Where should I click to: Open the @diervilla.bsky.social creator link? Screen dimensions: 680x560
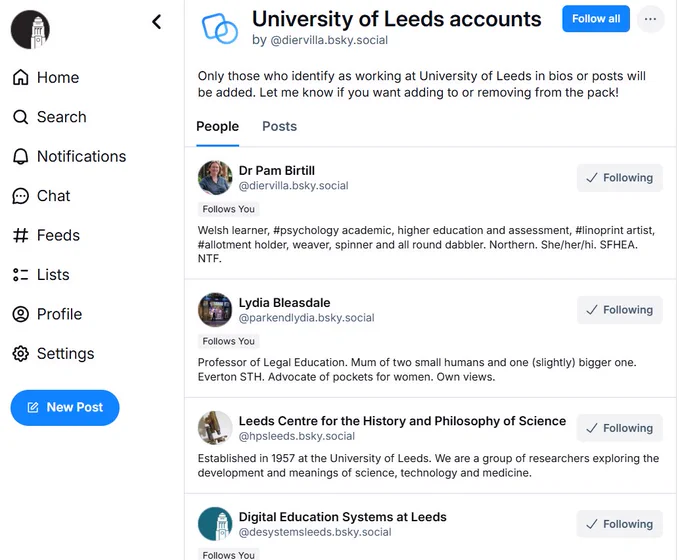click(x=329, y=40)
